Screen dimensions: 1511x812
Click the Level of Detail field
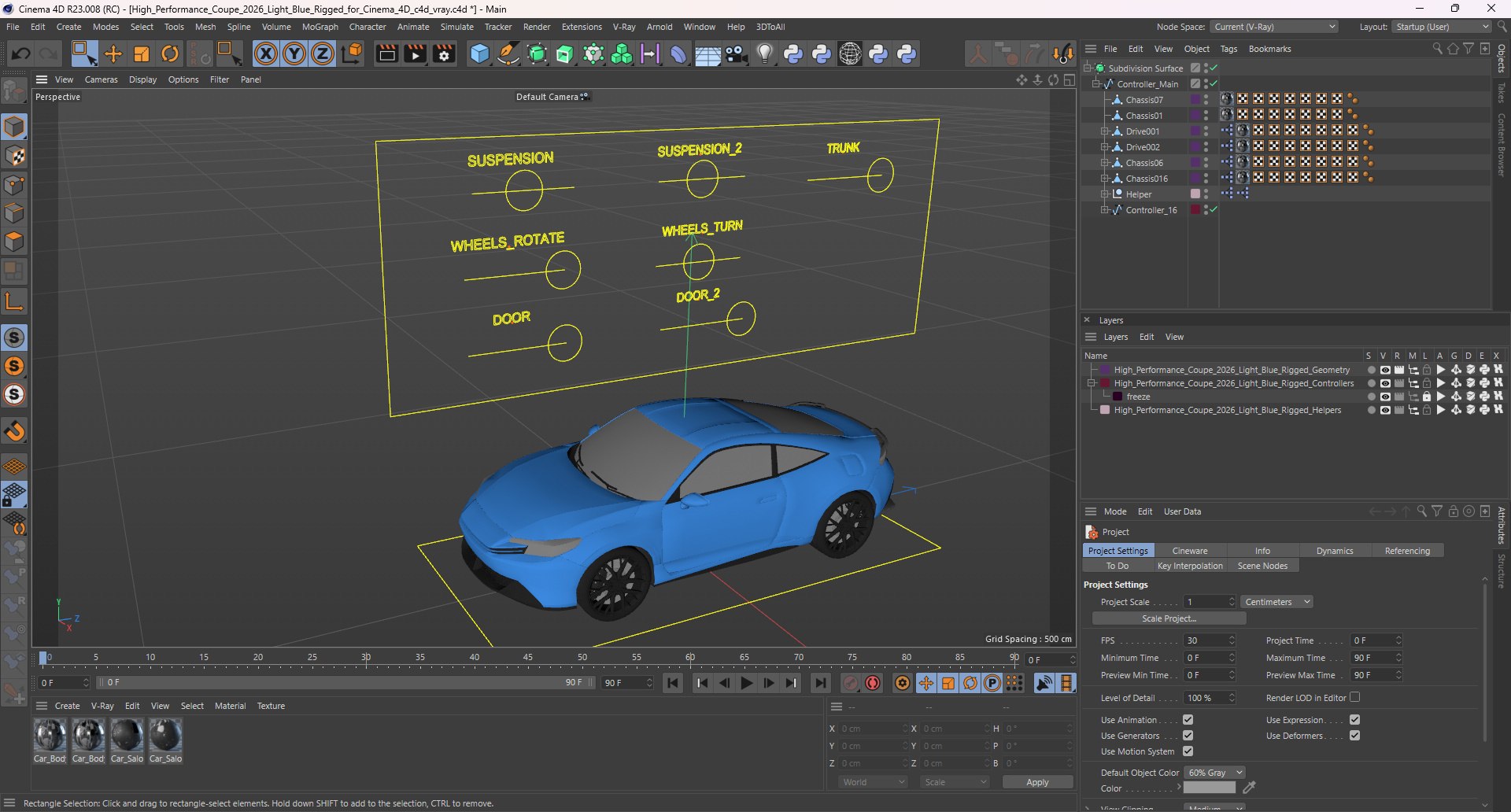(1210, 698)
